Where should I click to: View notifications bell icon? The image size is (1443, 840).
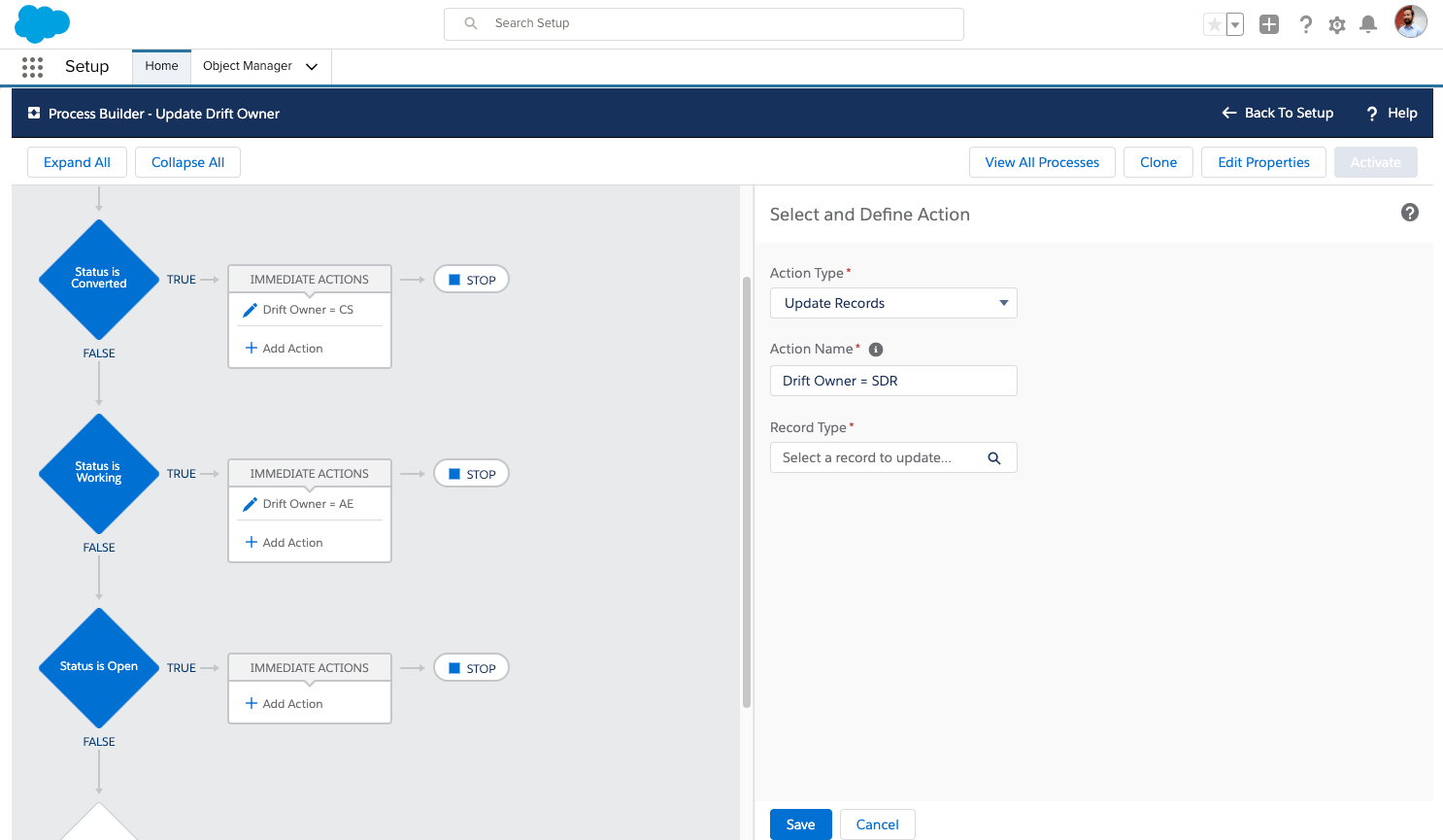click(1368, 24)
